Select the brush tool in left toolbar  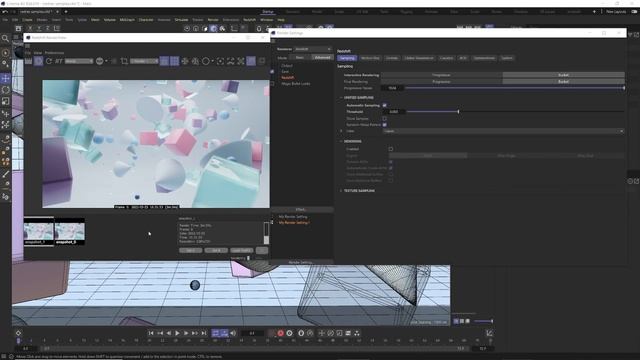[x=5, y=174]
